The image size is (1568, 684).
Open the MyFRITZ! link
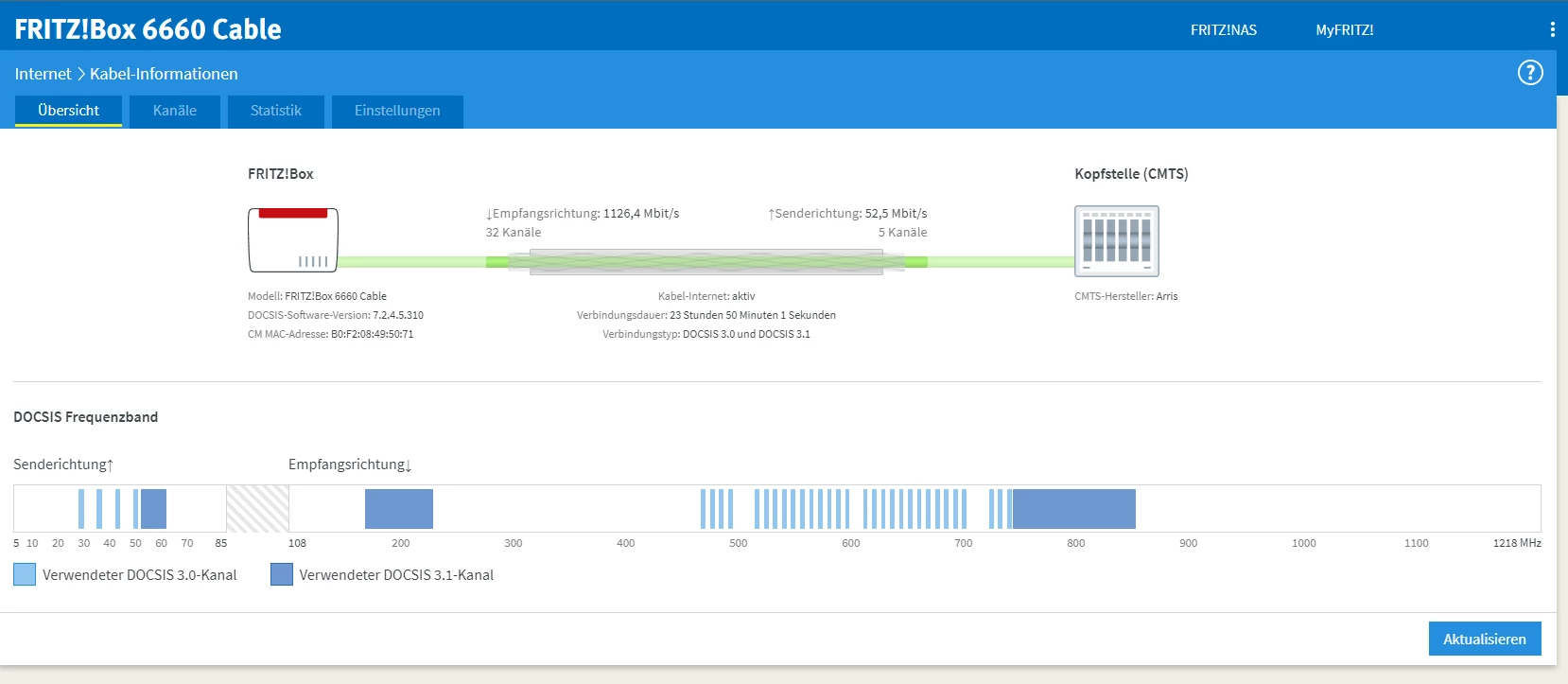1345,30
